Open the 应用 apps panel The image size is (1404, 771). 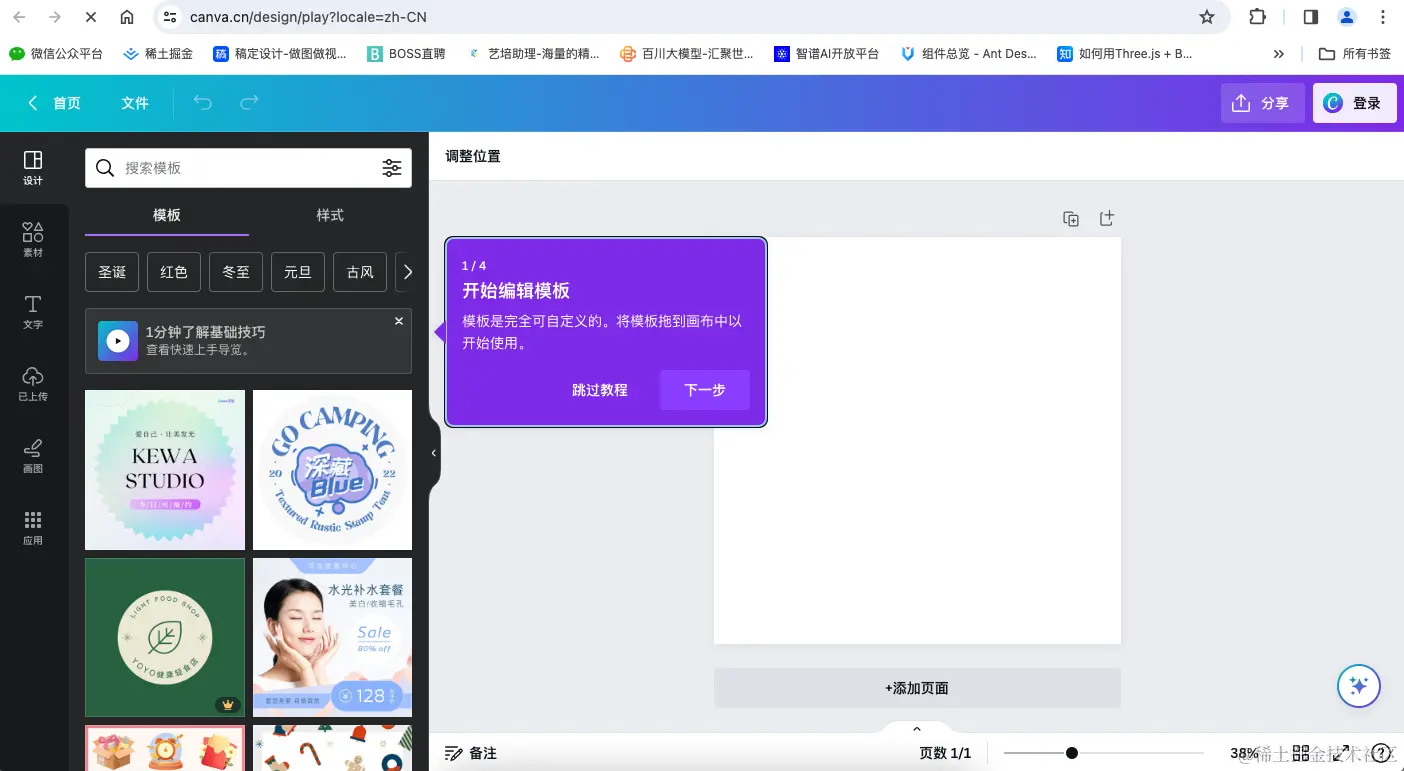[33, 527]
